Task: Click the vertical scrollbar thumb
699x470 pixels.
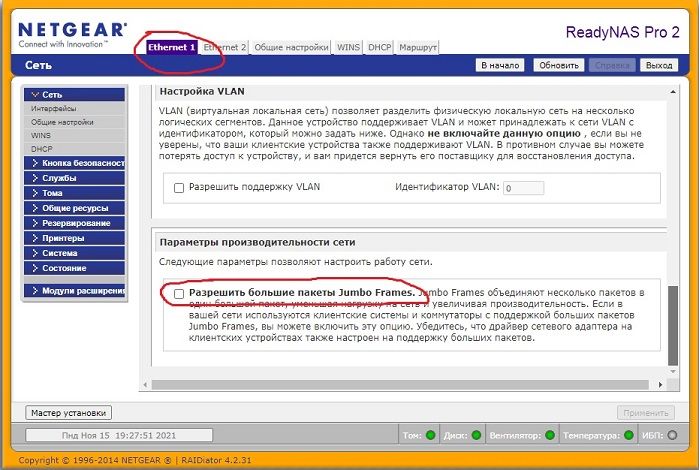Action: coord(673,326)
